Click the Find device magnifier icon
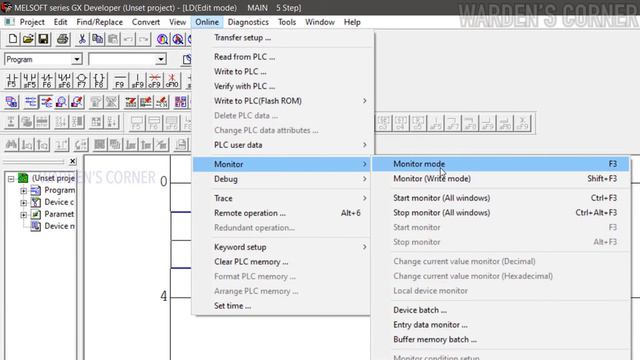The width and height of the screenshot is (640, 360). pos(162,39)
